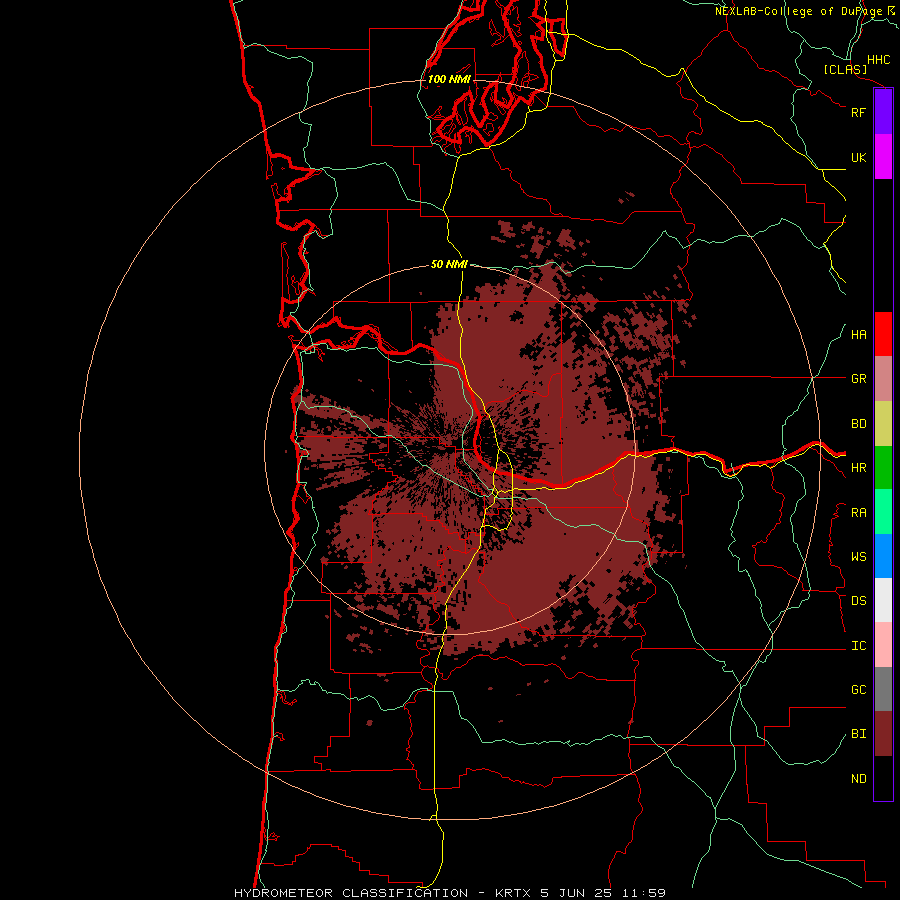This screenshot has width=900, height=900.
Task: Click the UK magenta legend swatch
Action: 883,157
